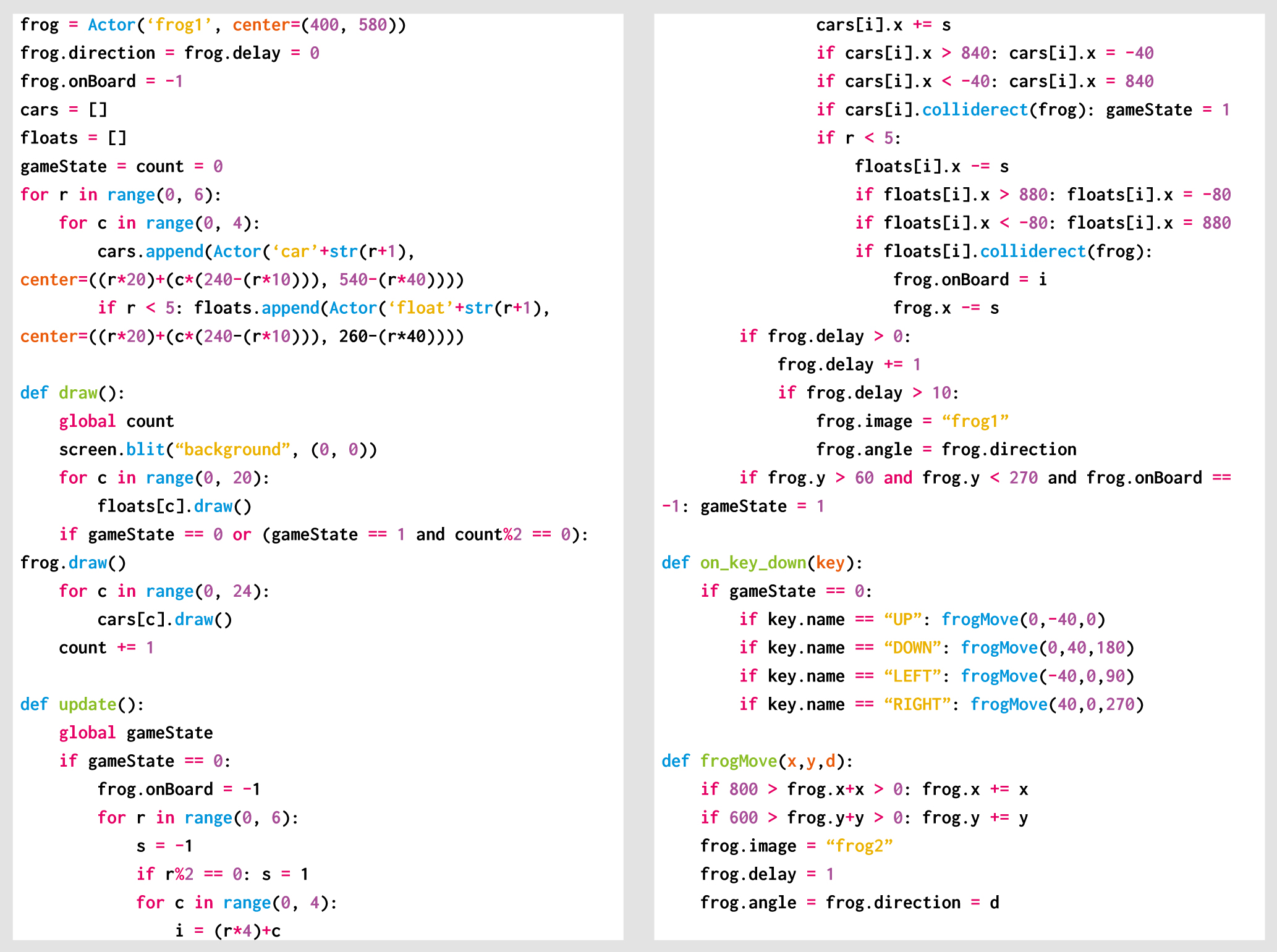Click the gameState = count = 0 line
Screen dimensions: 1277x952
121,166
